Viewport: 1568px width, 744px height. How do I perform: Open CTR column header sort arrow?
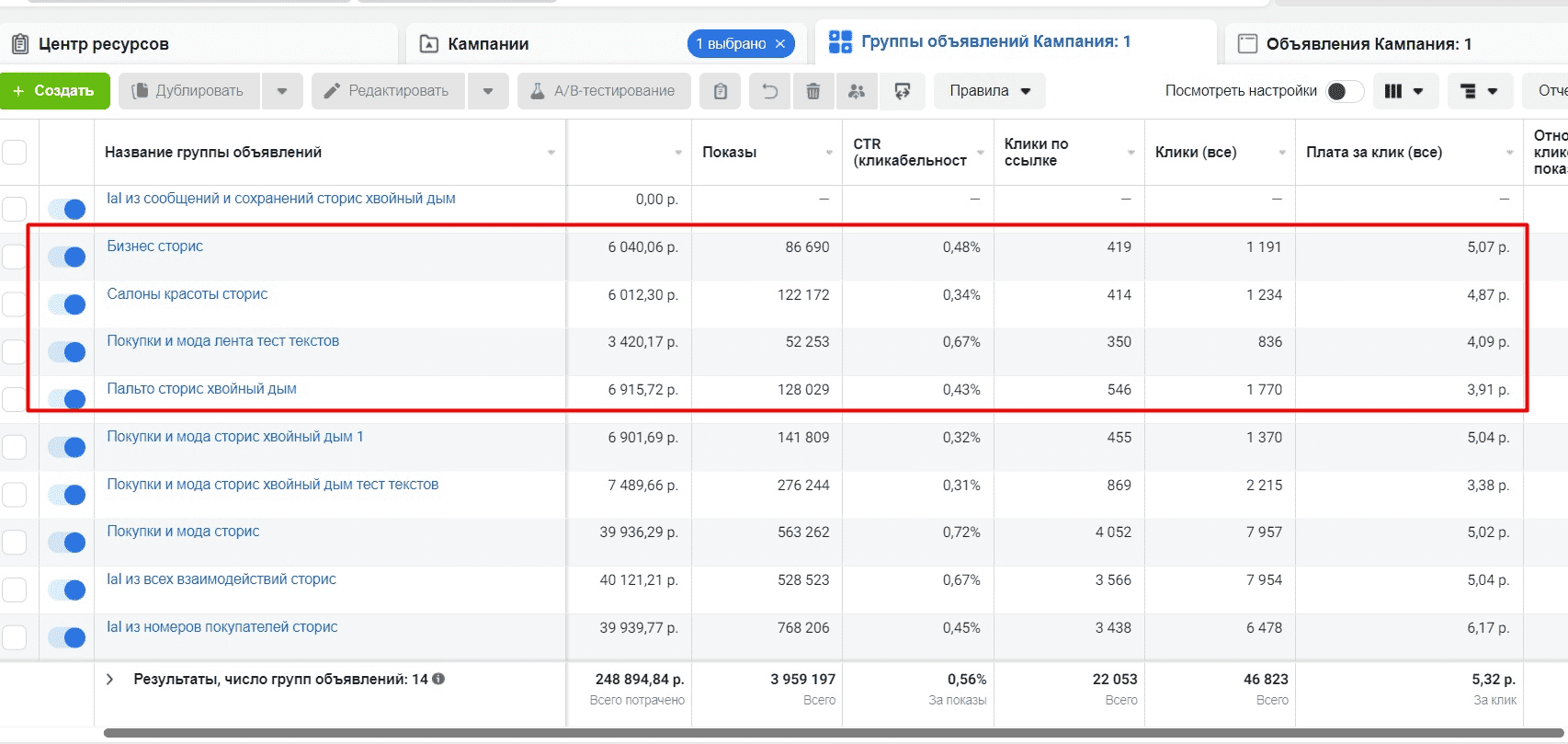pos(980,153)
